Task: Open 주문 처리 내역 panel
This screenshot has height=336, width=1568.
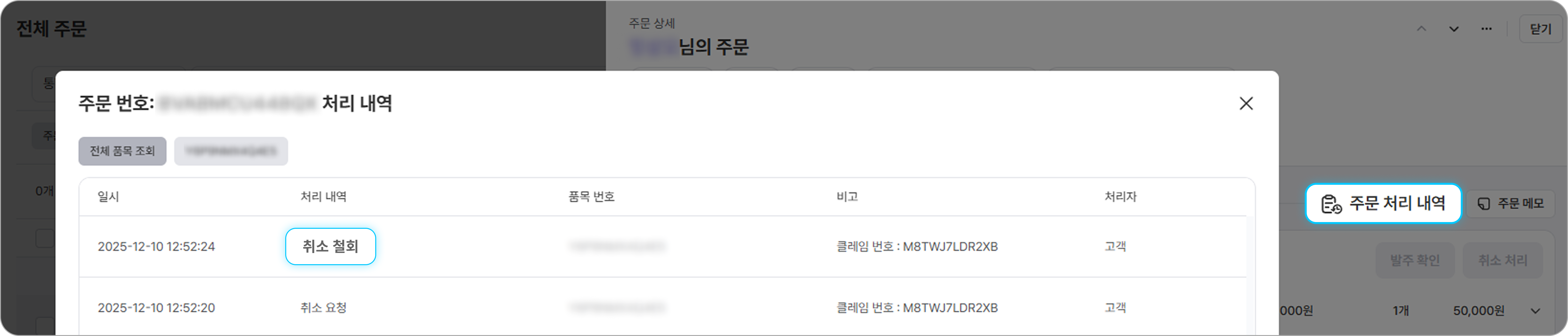Action: (x=1383, y=203)
